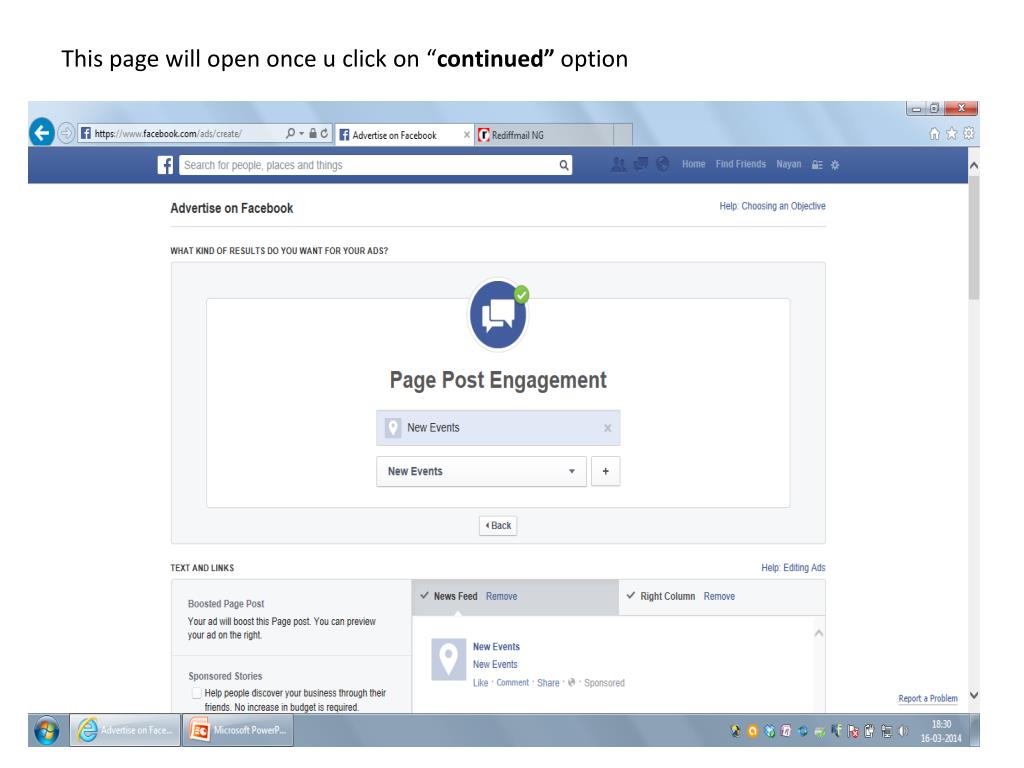The height and width of the screenshot is (768, 1024).
Task: Switch to the Rediffmail NG browser tab
Action: click(x=544, y=135)
